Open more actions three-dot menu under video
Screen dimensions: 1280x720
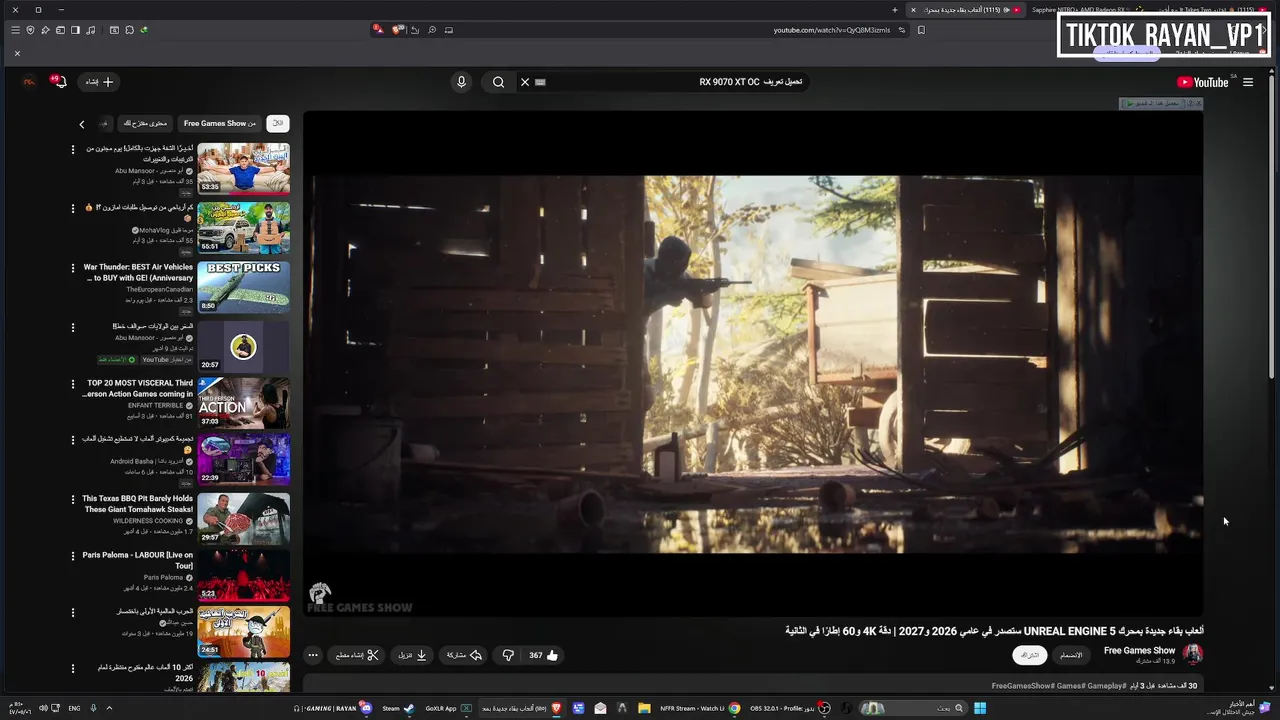tap(313, 655)
